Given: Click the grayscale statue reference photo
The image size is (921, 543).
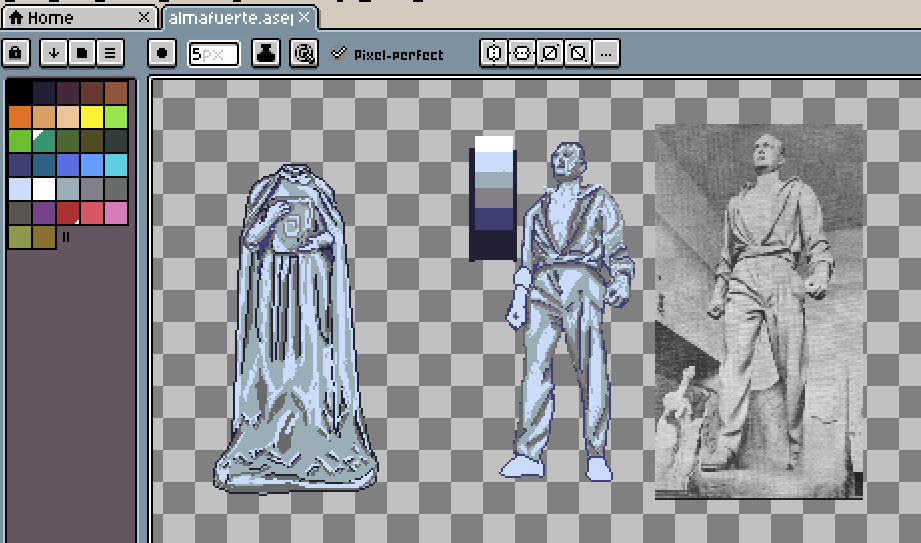Looking at the screenshot, I should pos(758,310).
